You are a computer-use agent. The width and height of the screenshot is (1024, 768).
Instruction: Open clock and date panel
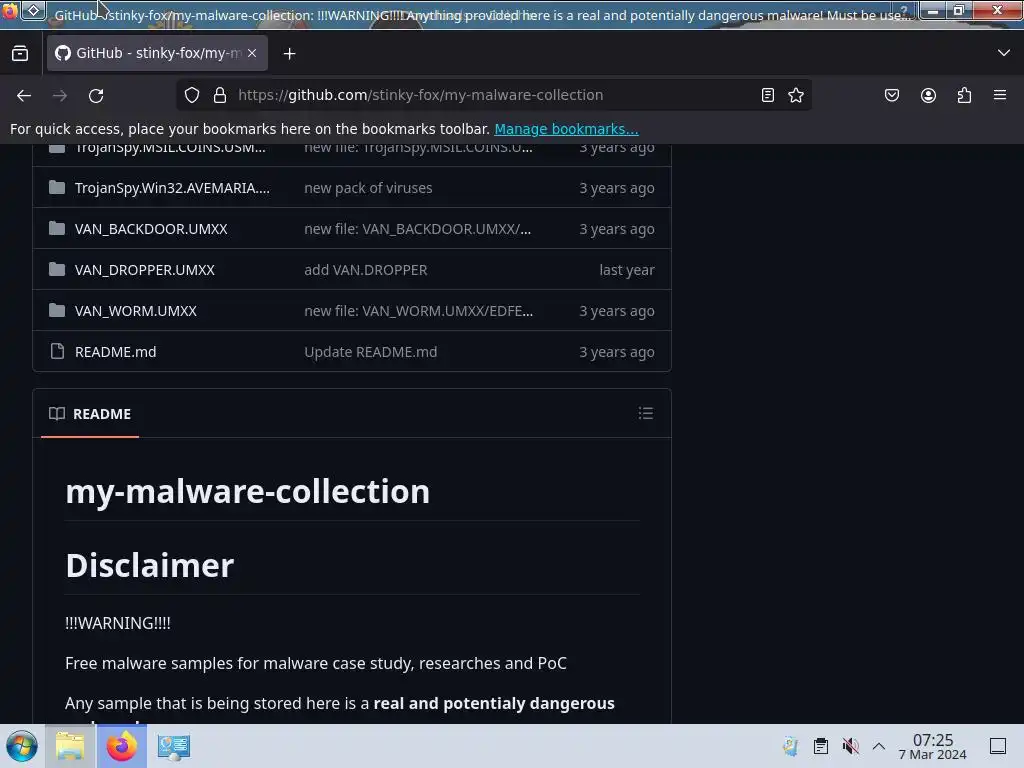click(933, 746)
